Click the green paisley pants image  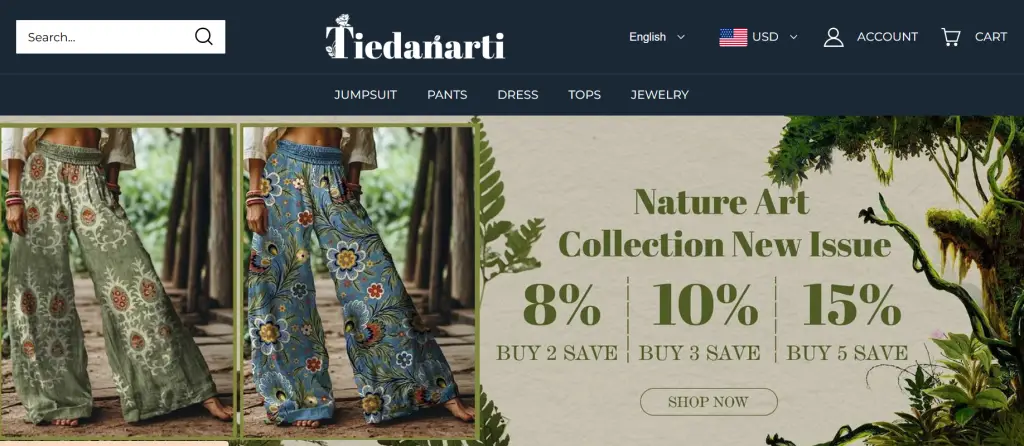tap(118, 281)
